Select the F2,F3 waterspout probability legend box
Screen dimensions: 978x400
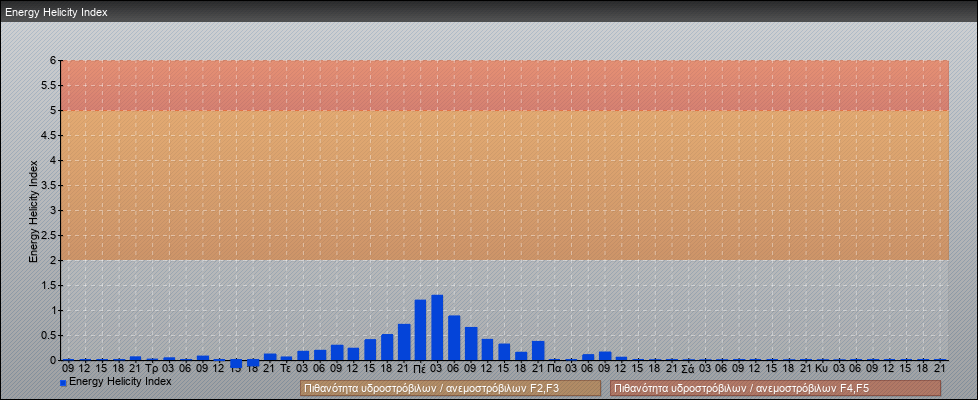(450, 388)
